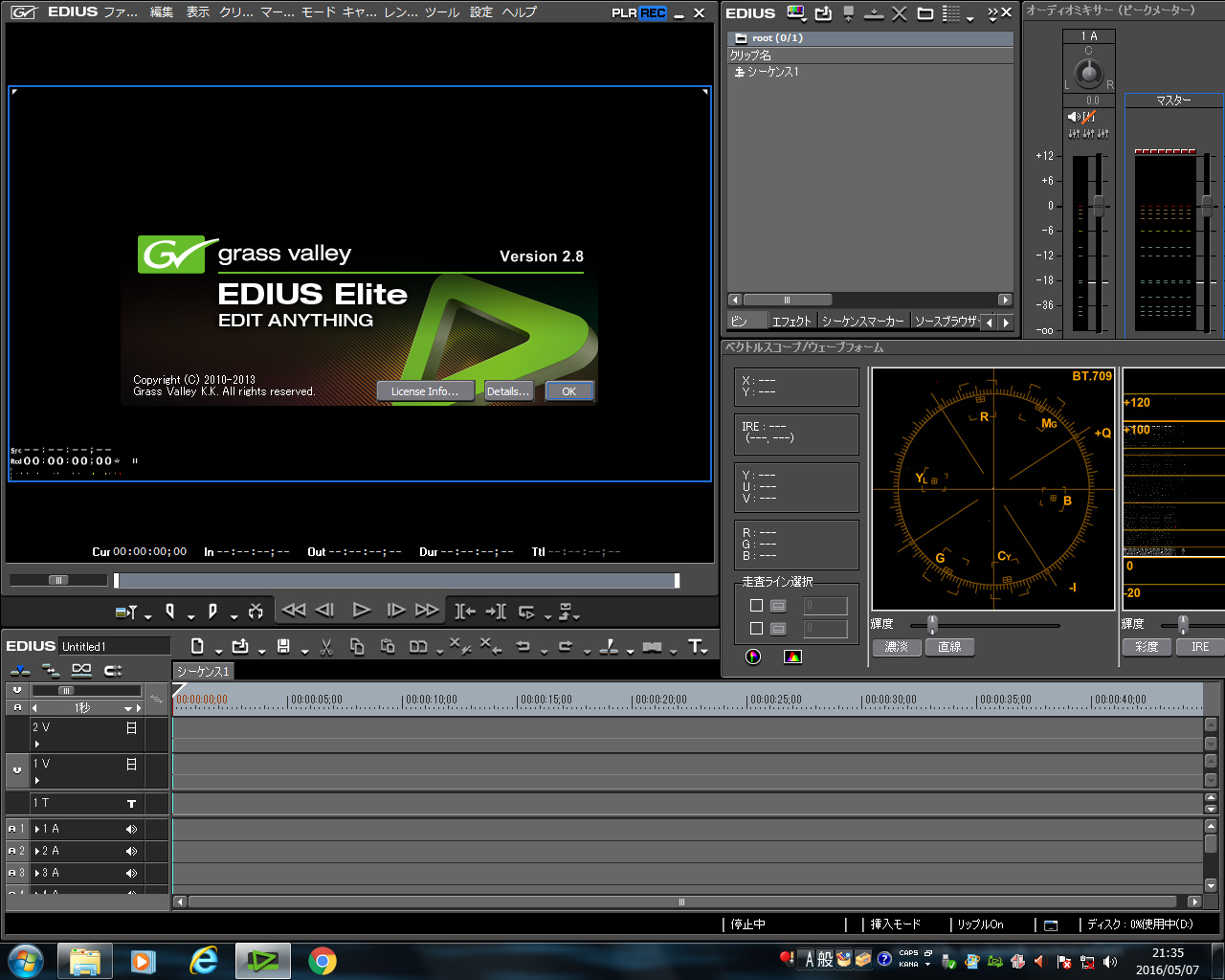Switch to the エフェクト tab
The width and height of the screenshot is (1225, 980).
(x=791, y=322)
